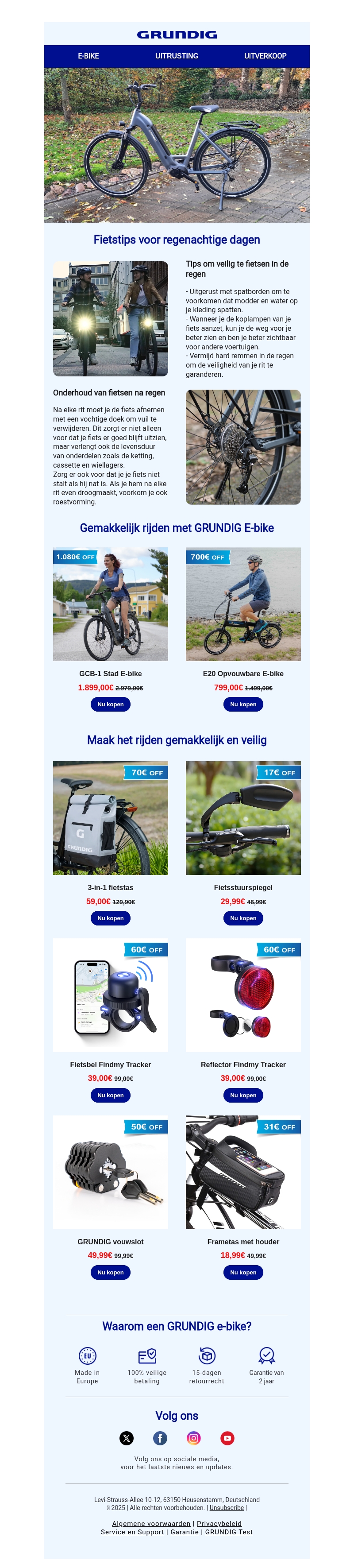Open the Facebook icon under Volg ons

coord(160,1438)
